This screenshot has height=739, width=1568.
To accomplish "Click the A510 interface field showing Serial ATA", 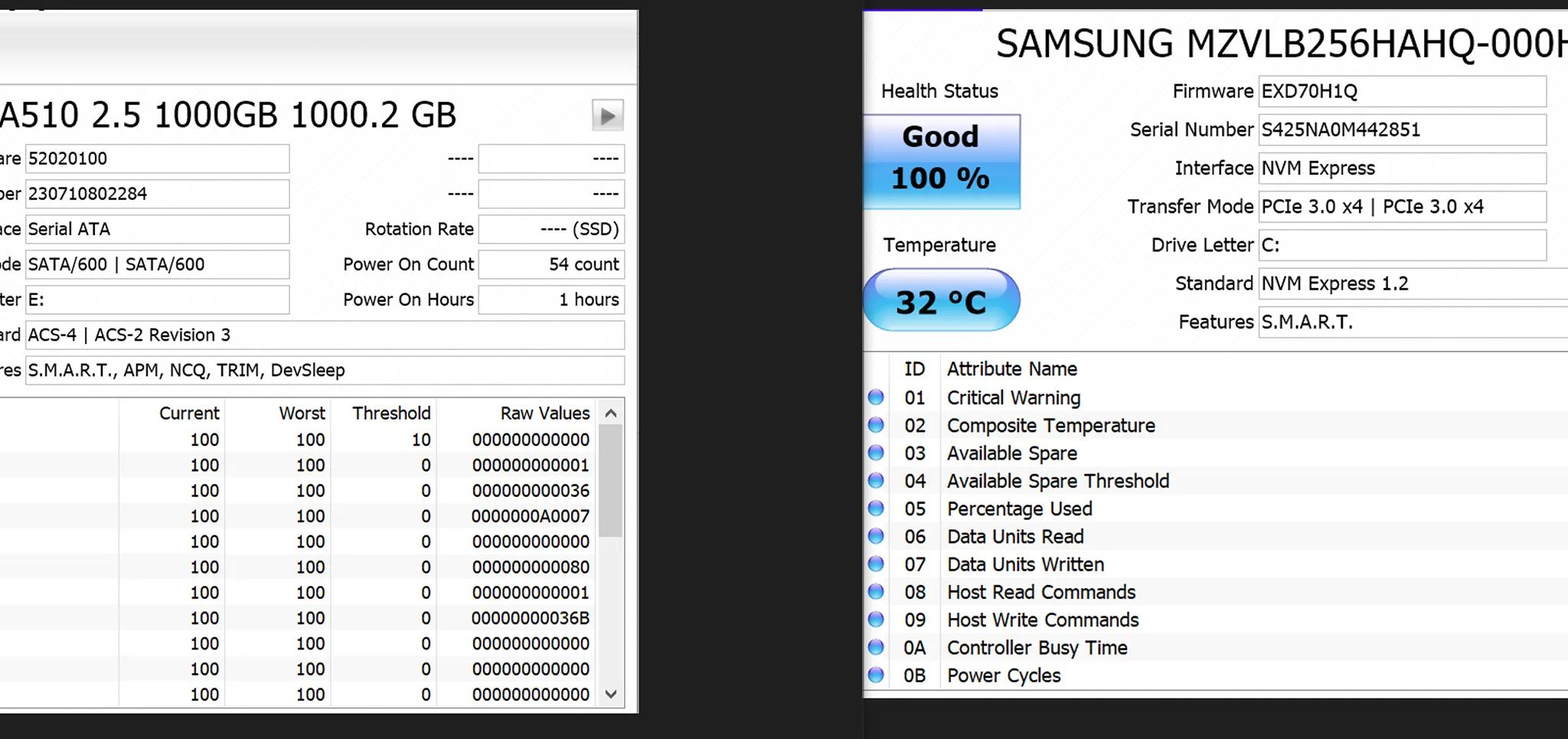I will (157, 229).
